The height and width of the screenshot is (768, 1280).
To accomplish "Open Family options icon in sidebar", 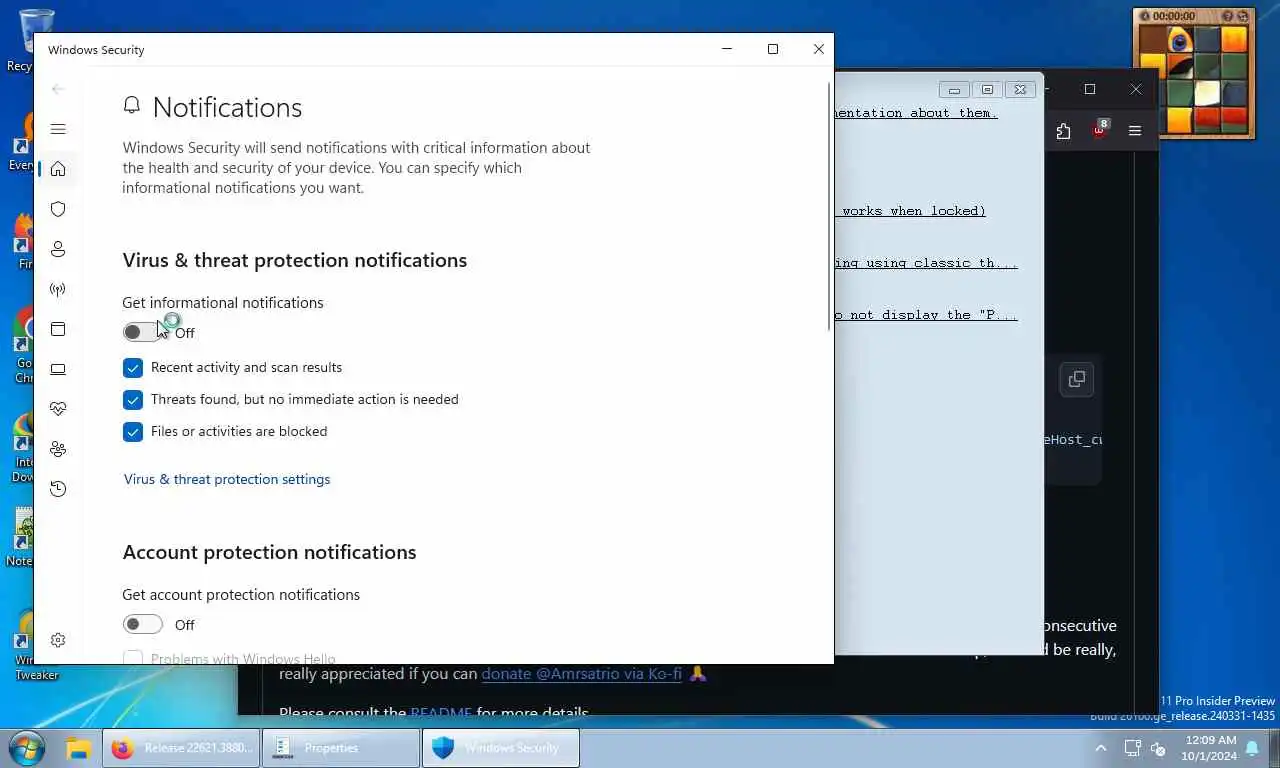I will coord(58,449).
